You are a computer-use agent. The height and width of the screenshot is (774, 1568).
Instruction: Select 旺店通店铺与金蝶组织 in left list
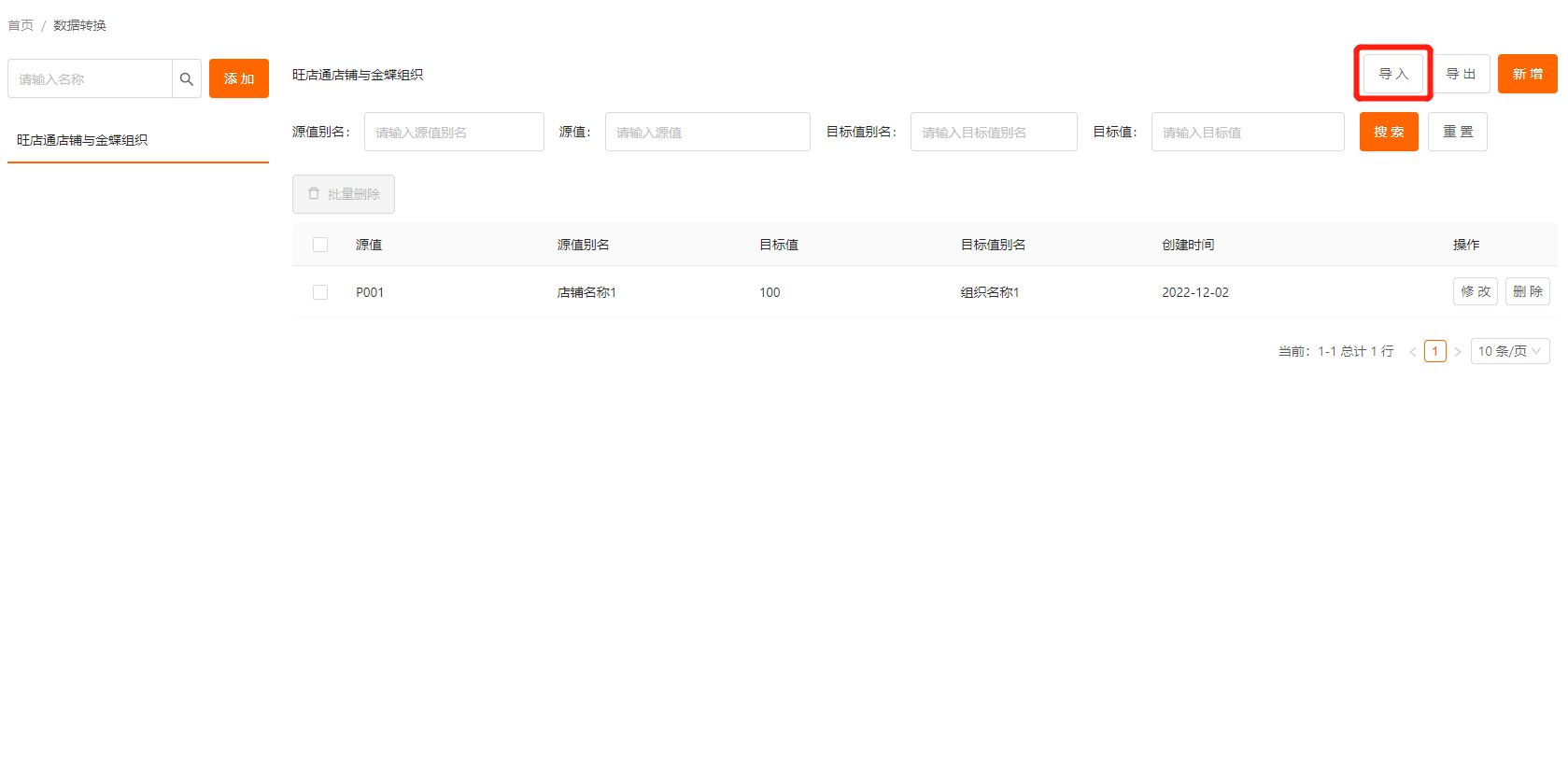[x=82, y=140]
